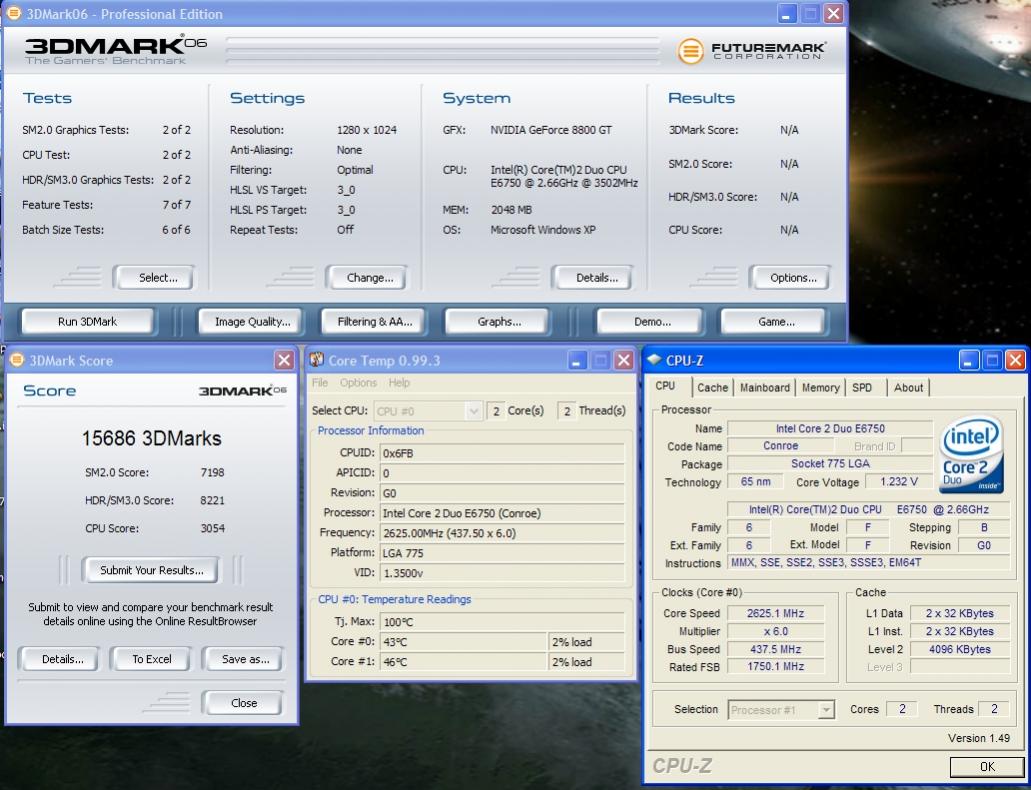Close the CPU-Z window
Viewport: 1031px width, 790px height.
click(1015, 360)
